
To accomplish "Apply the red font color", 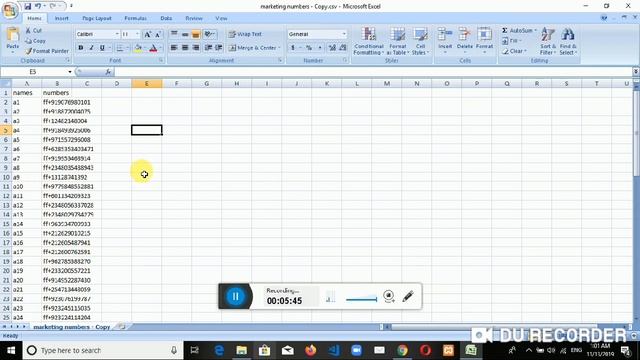I will click(x=153, y=48).
